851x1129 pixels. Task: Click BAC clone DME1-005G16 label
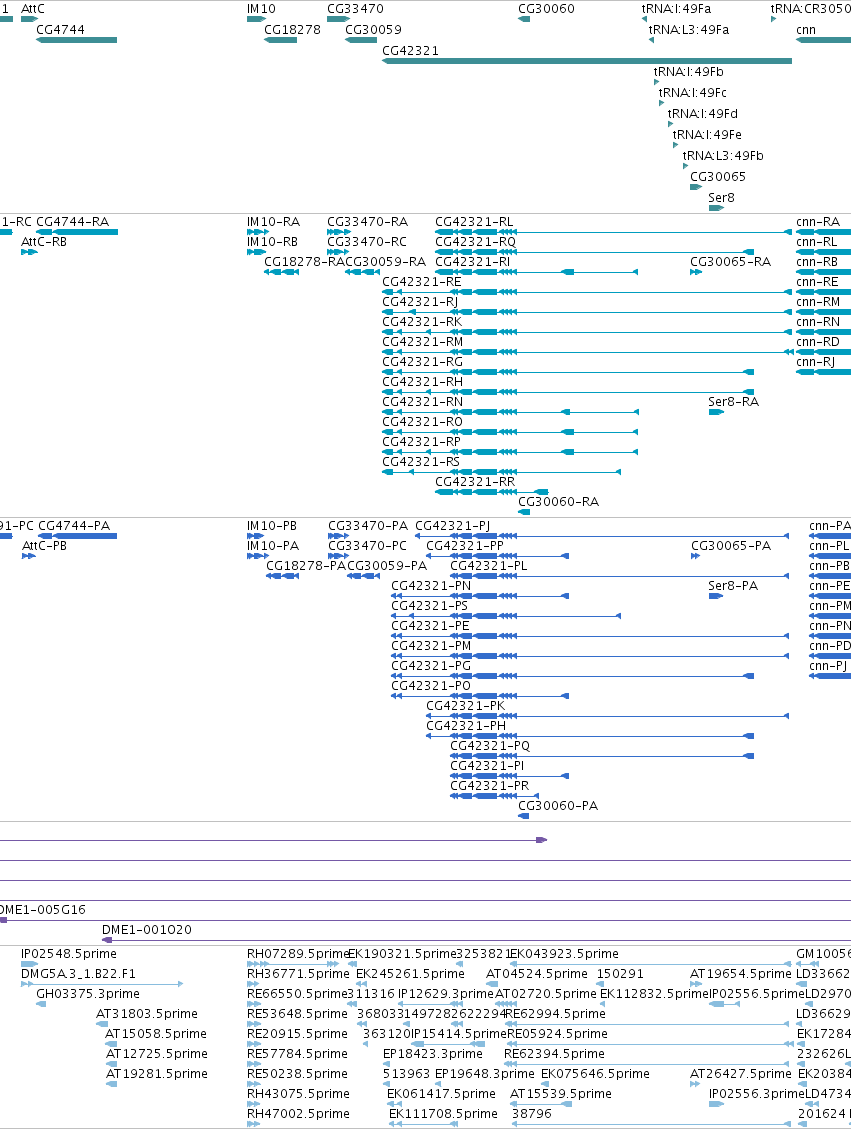pyautogui.click(x=42, y=909)
